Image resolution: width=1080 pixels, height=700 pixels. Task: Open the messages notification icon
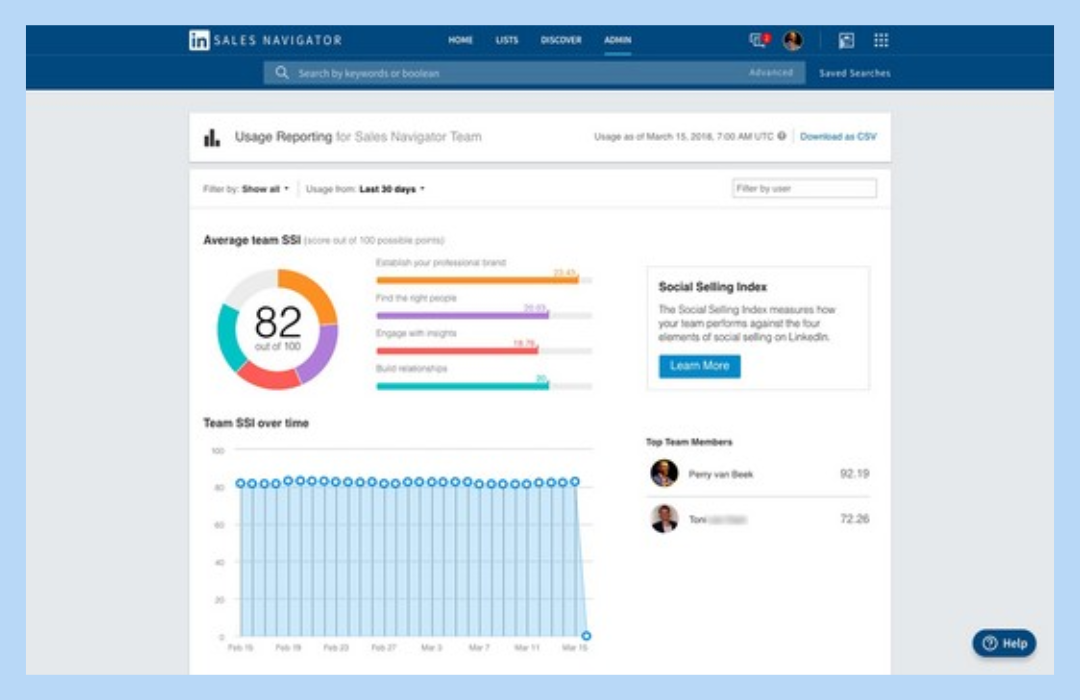coord(759,40)
